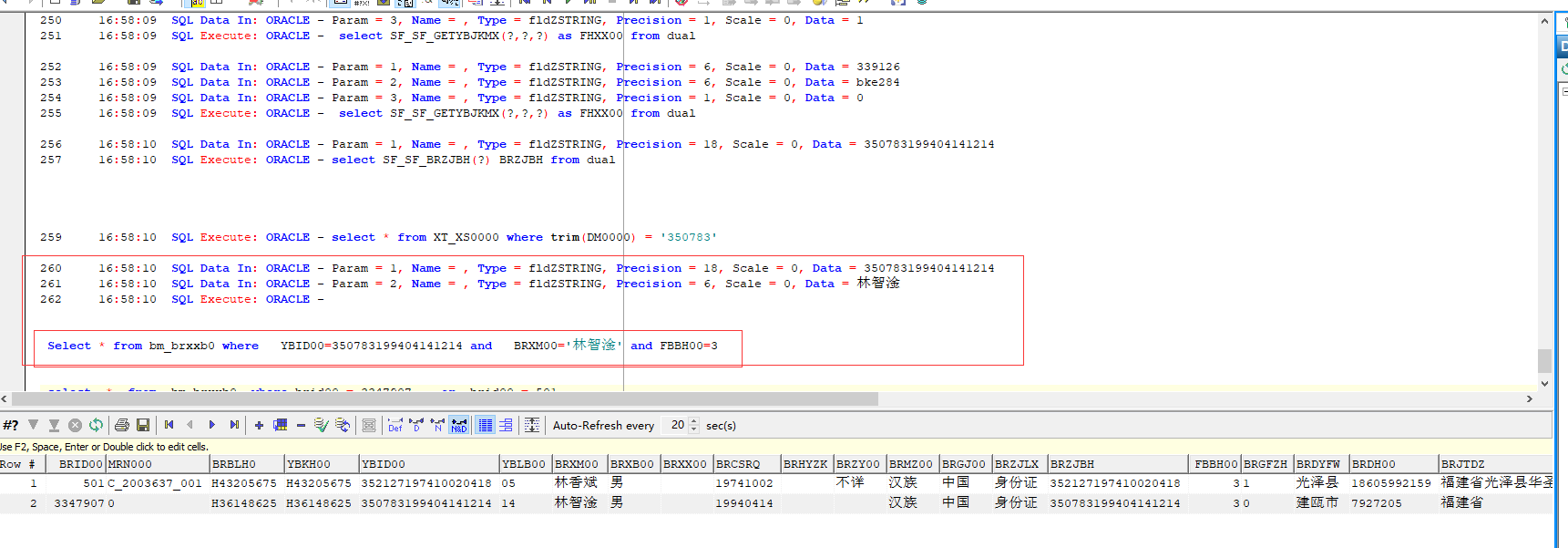Jump to the first record in the grid
This screenshot has height=548, width=1568.
(x=169, y=425)
